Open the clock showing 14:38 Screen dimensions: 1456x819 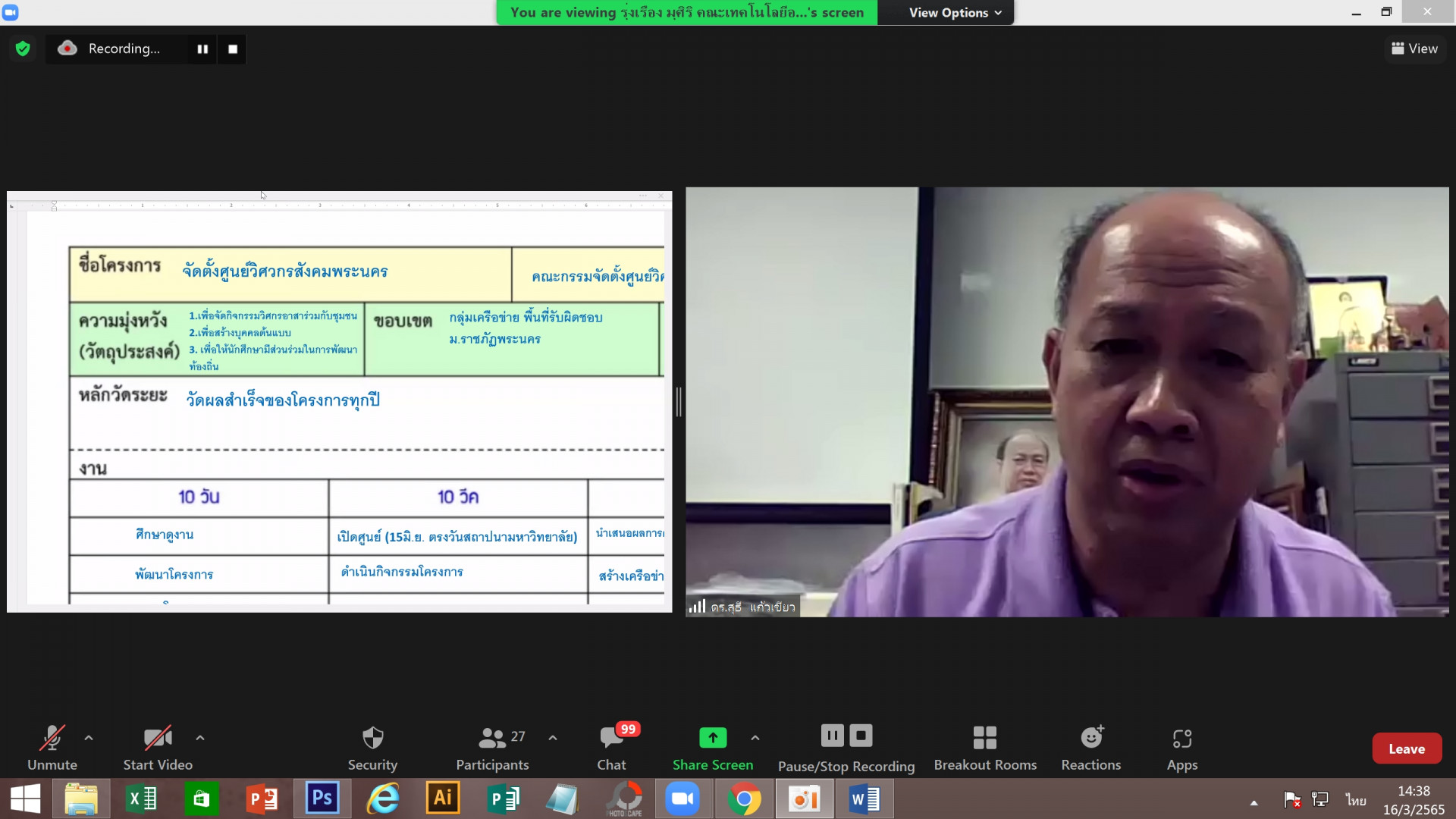click(x=1414, y=800)
